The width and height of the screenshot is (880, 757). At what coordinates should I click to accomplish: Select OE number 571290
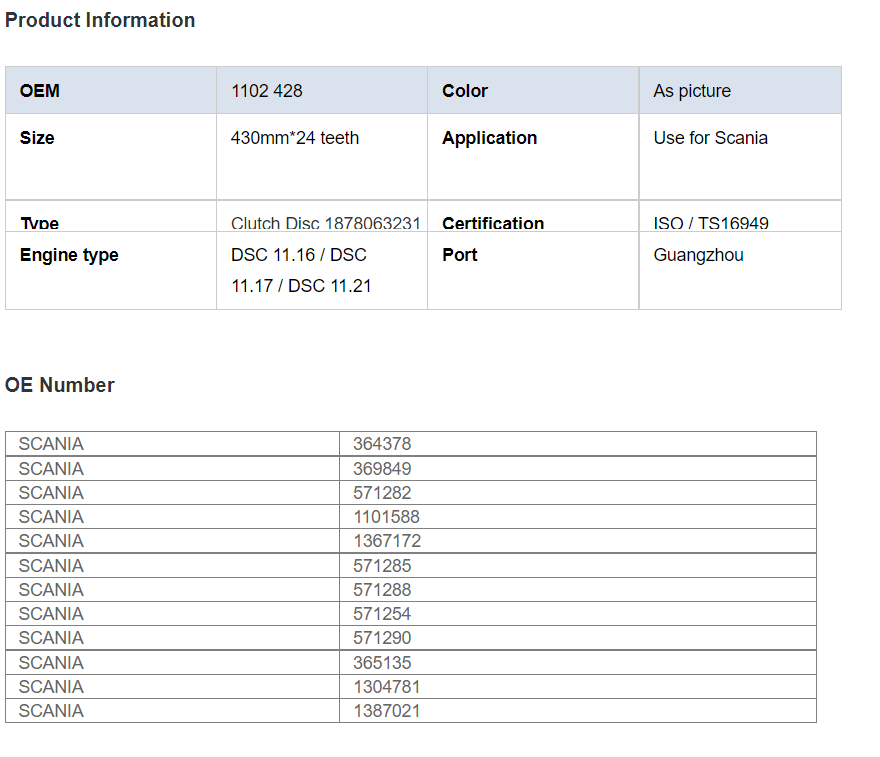[382, 638]
